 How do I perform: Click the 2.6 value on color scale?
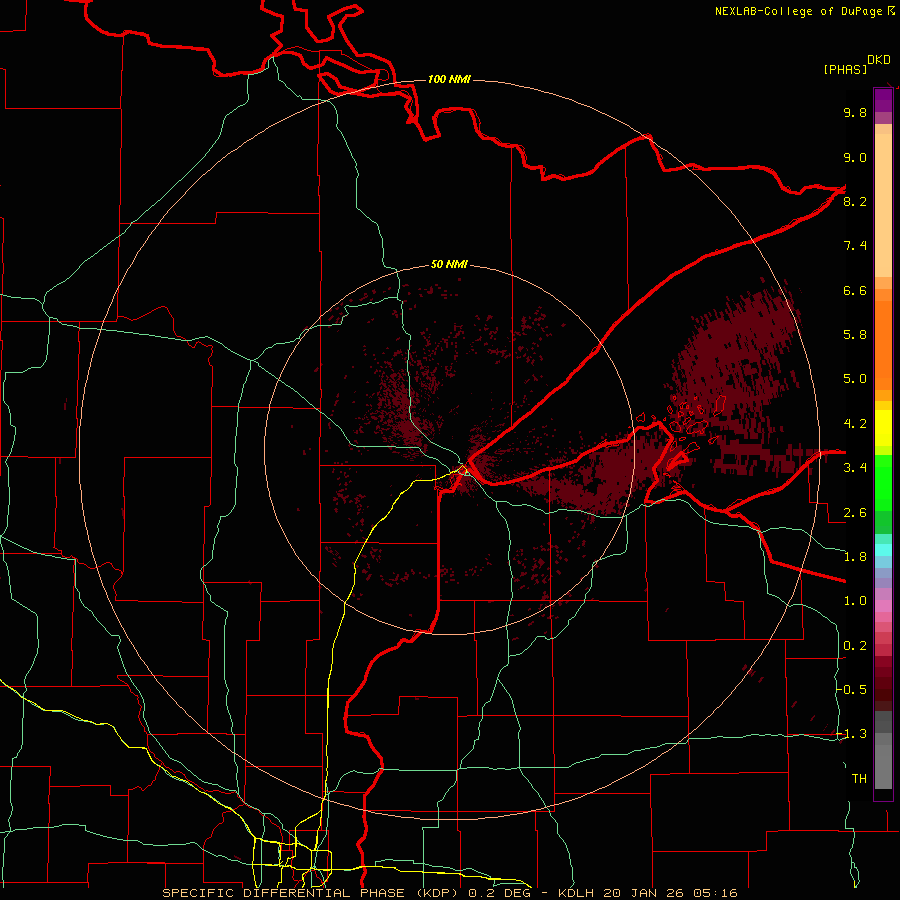pyautogui.click(x=855, y=513)
